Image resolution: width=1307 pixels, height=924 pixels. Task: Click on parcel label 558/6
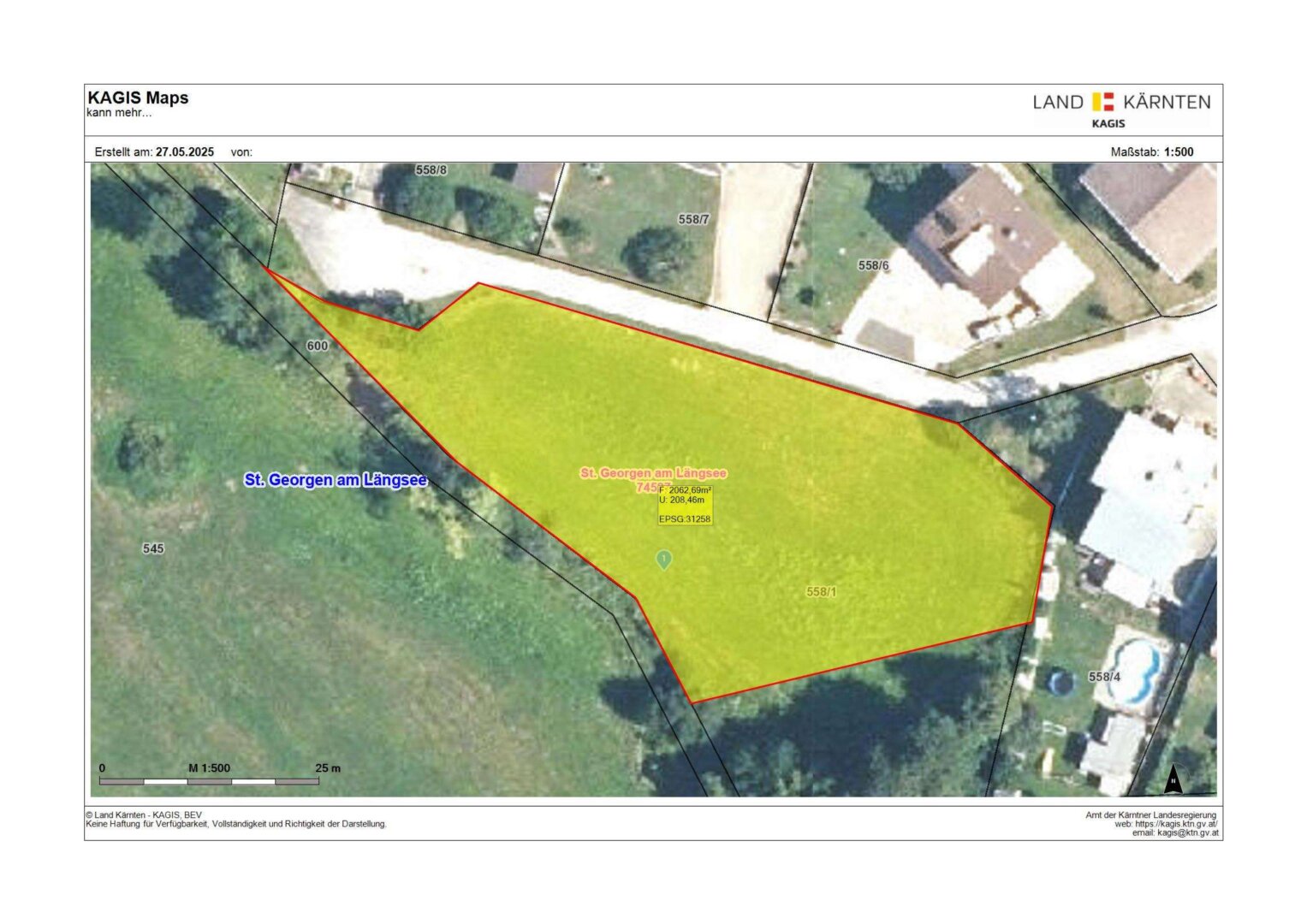click(x=873, y=265)
